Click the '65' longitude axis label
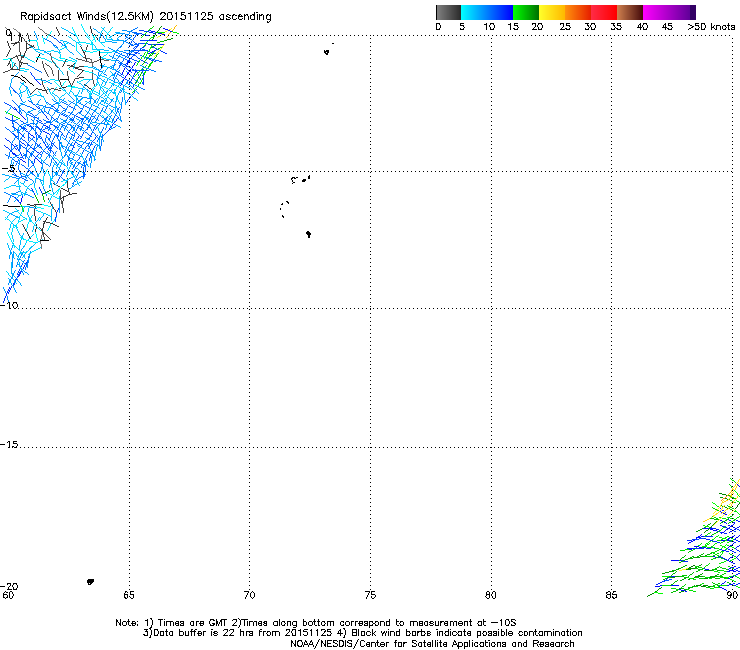 [x=129, y=595]
